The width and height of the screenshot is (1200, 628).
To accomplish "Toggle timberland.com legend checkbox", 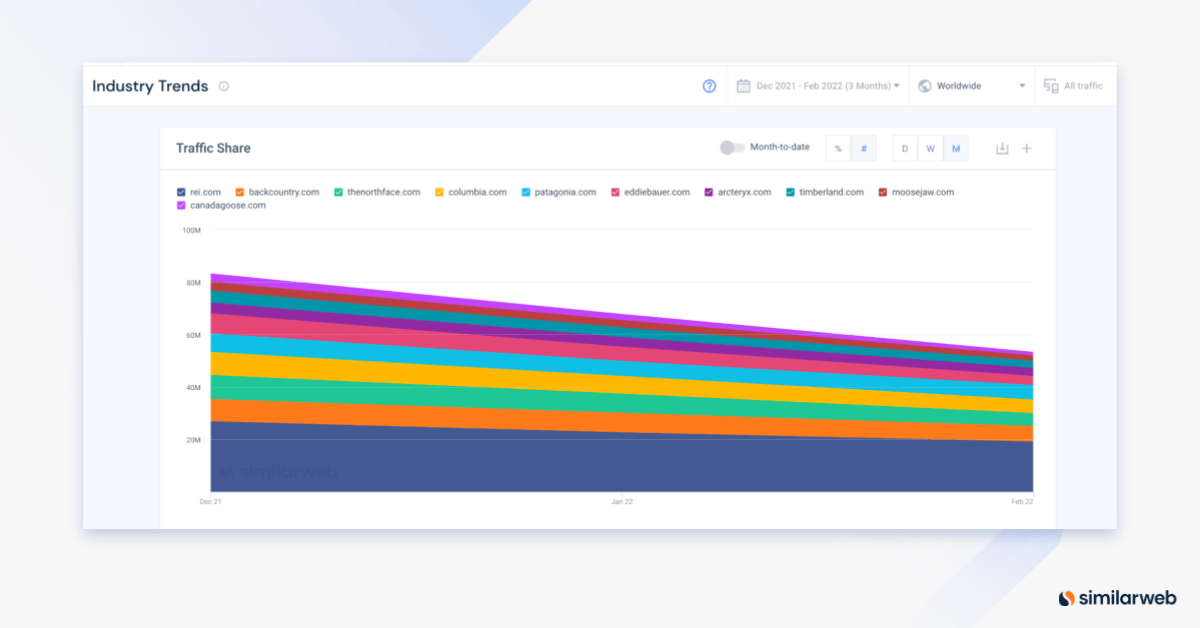I will click(790, 192).
